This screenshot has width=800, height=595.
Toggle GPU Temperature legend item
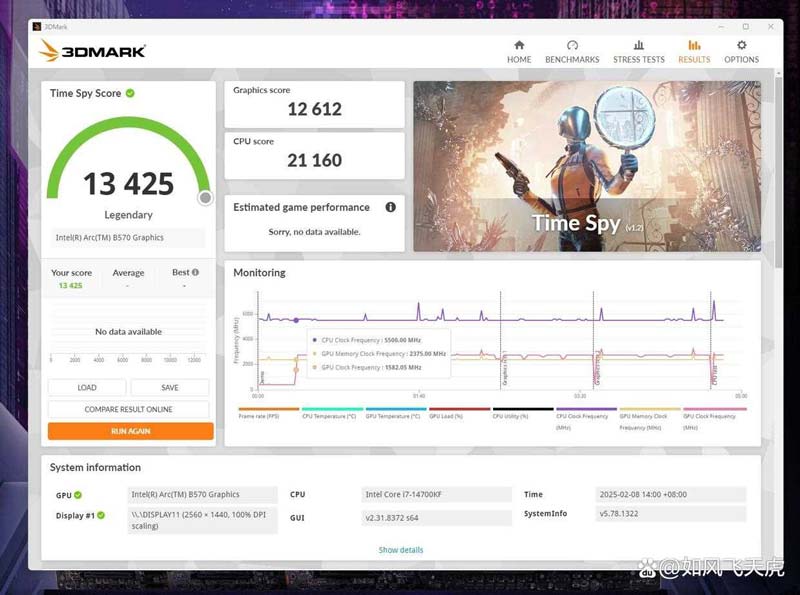[395, 413]
